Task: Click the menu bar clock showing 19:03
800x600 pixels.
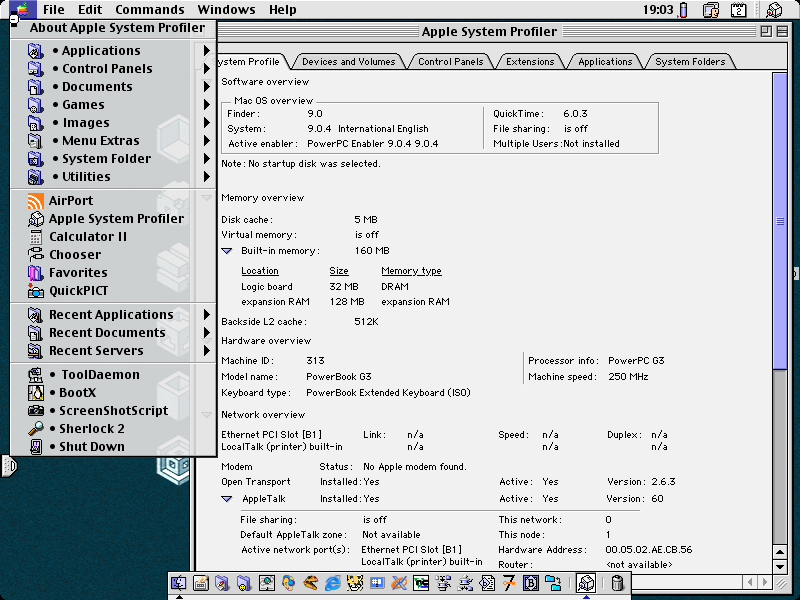Action: (658, 10)
